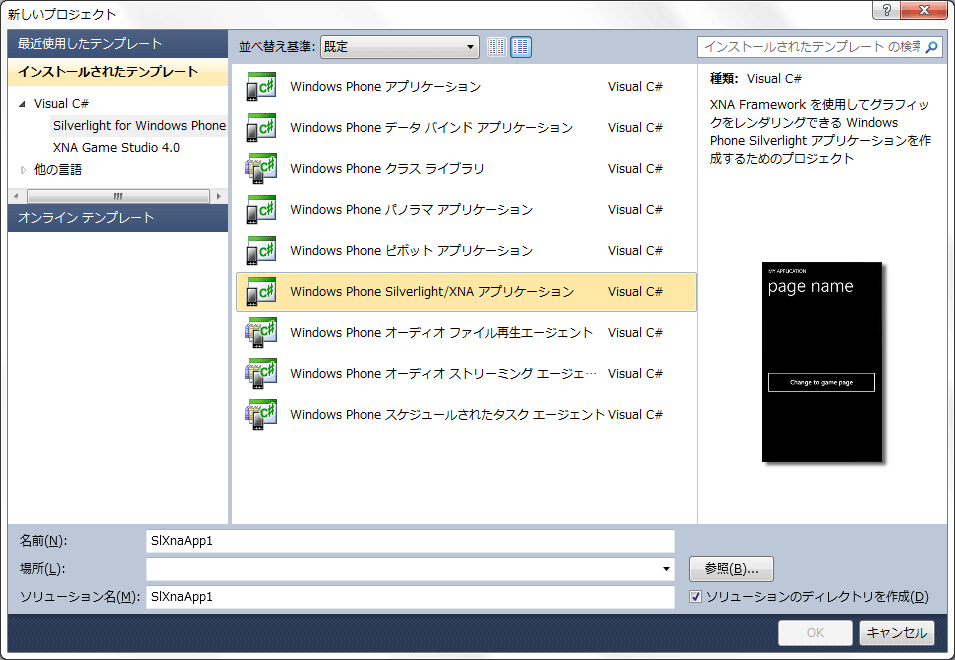Select Windows Phone データ バインド アプリケーション text
955x660 pixels.
tap(431, 127)
